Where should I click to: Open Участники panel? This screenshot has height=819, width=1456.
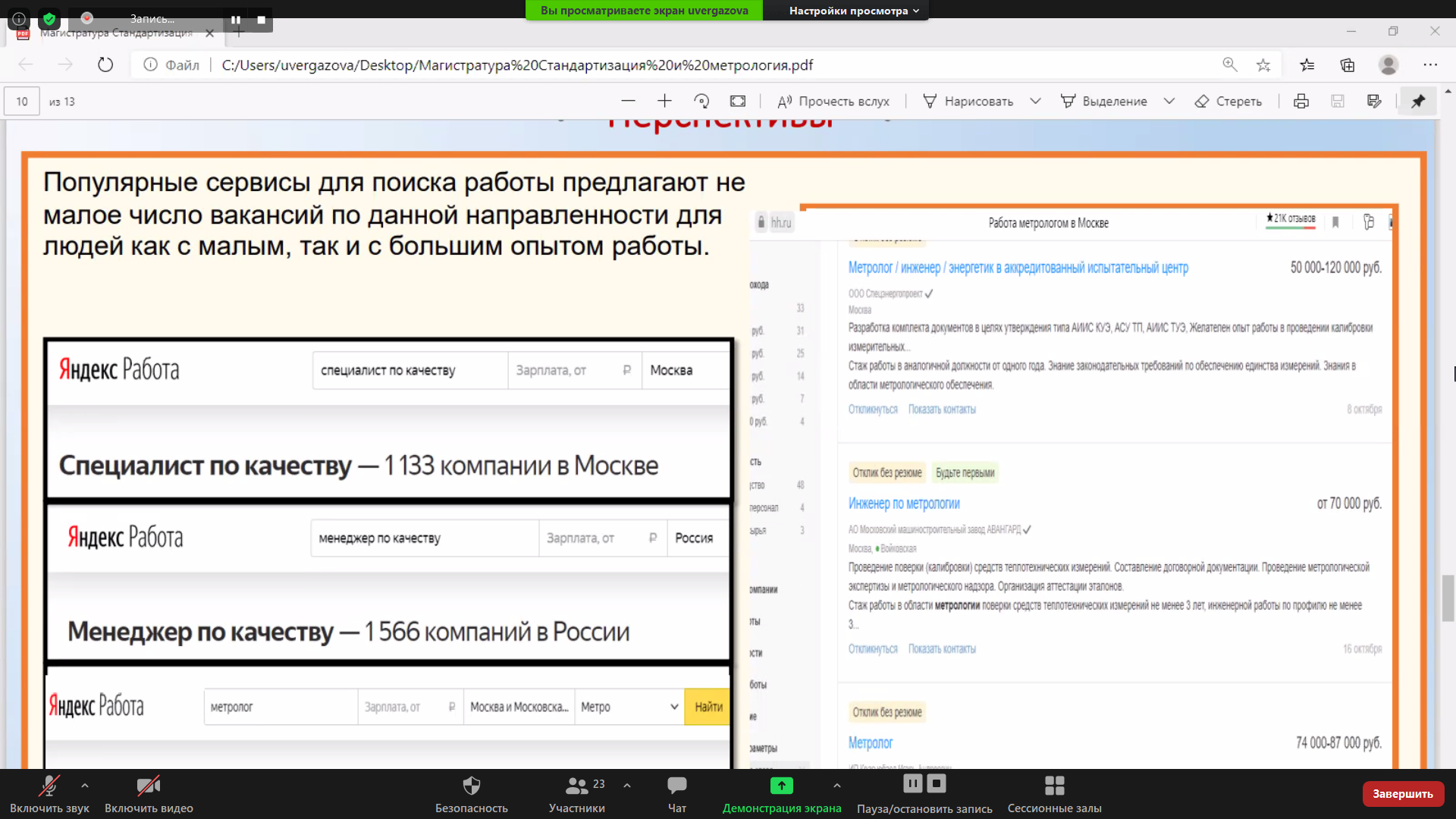click(577, 793)
